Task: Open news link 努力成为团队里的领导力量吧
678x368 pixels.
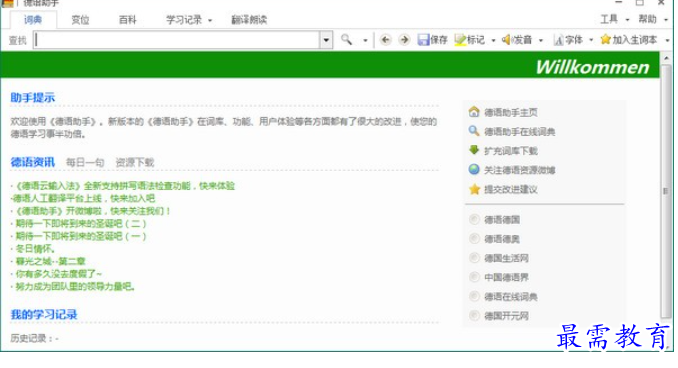Action: [76, 286]
